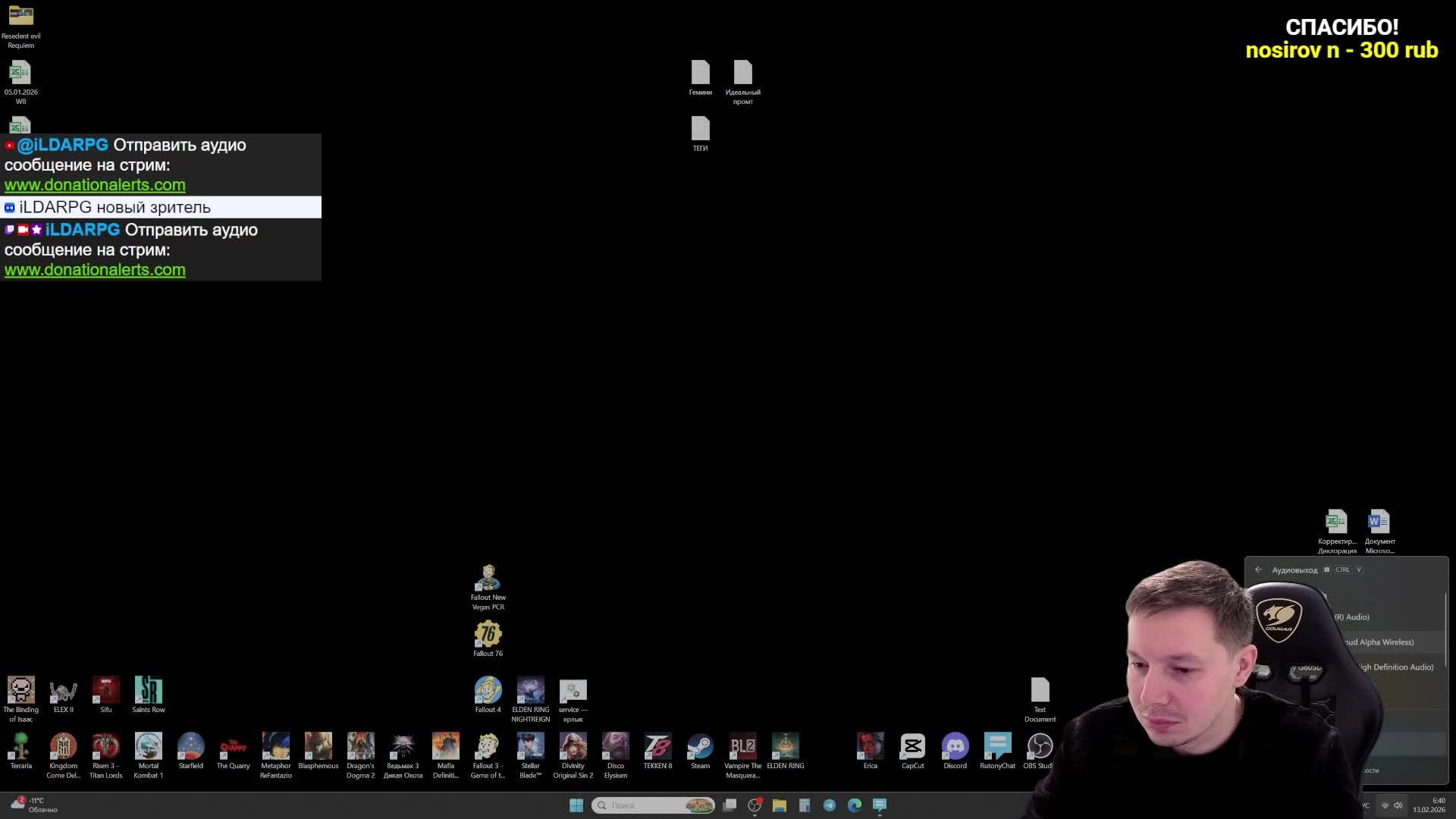Open Microsoft Edge from the taskbar

(855, 805)
